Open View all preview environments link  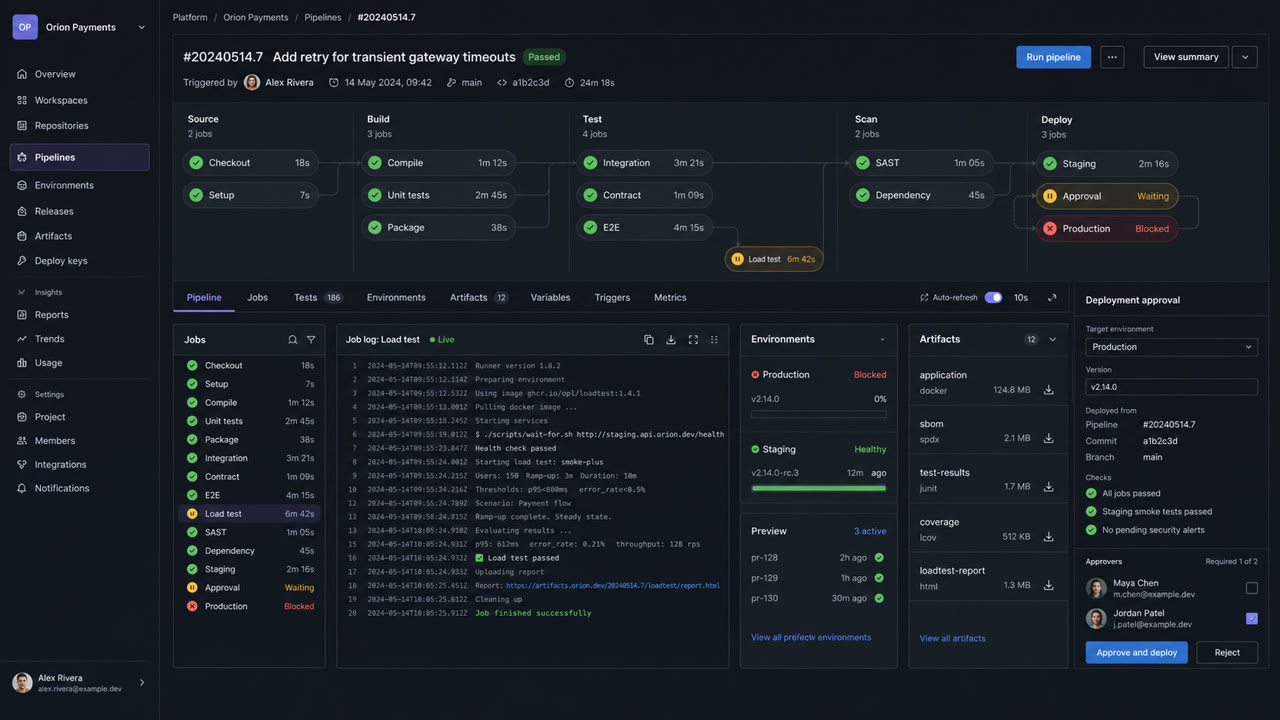click(x=811, y=638)
